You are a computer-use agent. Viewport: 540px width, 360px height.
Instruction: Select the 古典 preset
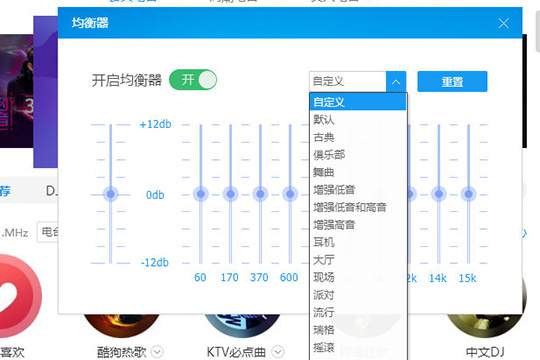358,137
